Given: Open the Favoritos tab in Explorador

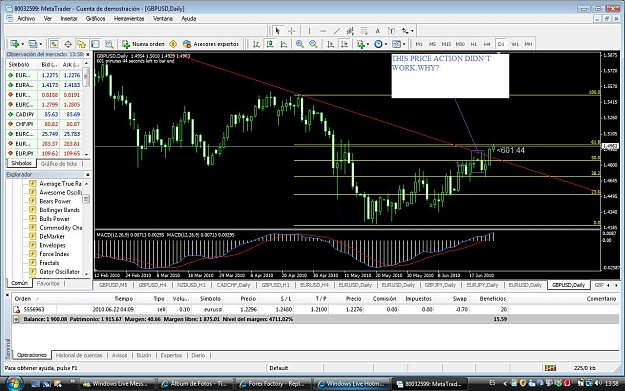Looking at the screenshot, I should pyautogui.click(x=48, y=283).
